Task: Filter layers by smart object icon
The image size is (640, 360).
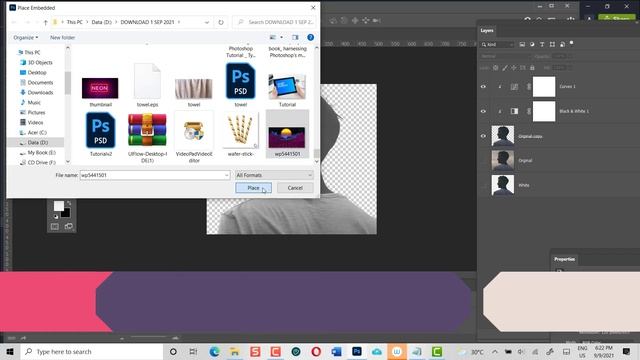Action: tap(562, 44)
